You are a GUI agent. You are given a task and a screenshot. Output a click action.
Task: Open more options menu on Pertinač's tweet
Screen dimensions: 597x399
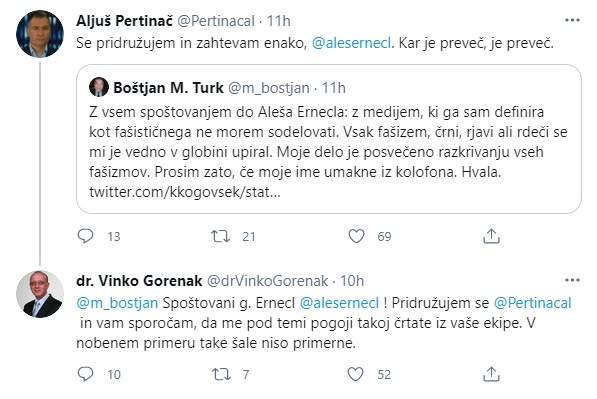[572, 20]
